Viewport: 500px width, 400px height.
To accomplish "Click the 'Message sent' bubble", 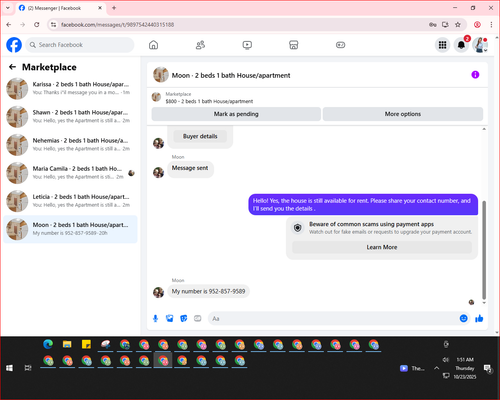I will pos(190,168).
